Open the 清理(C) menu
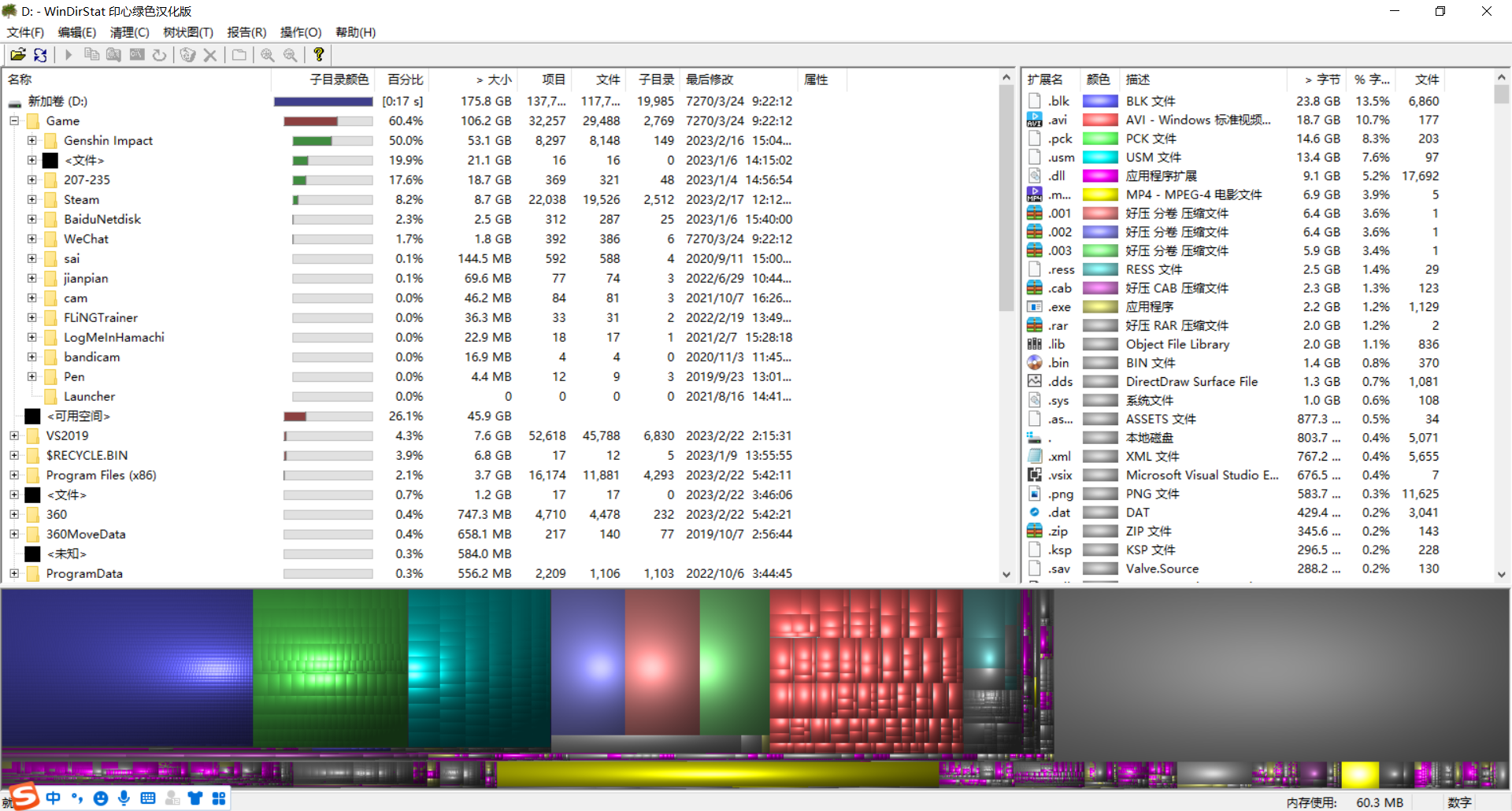Viewport: 1512px width, 811px height. (129, 32)
